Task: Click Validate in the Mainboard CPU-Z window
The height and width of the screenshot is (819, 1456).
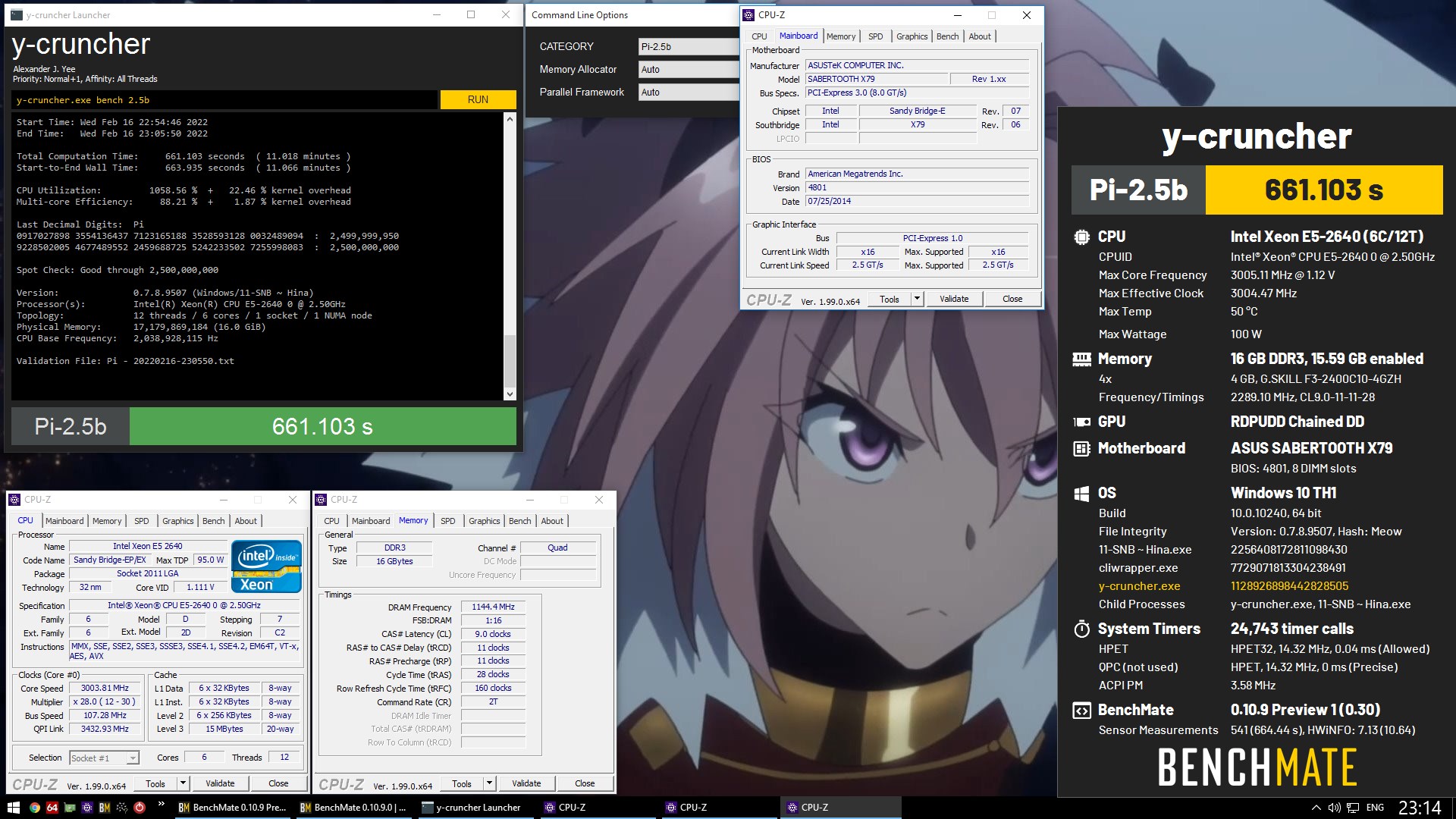Action: tap(954, 299)
